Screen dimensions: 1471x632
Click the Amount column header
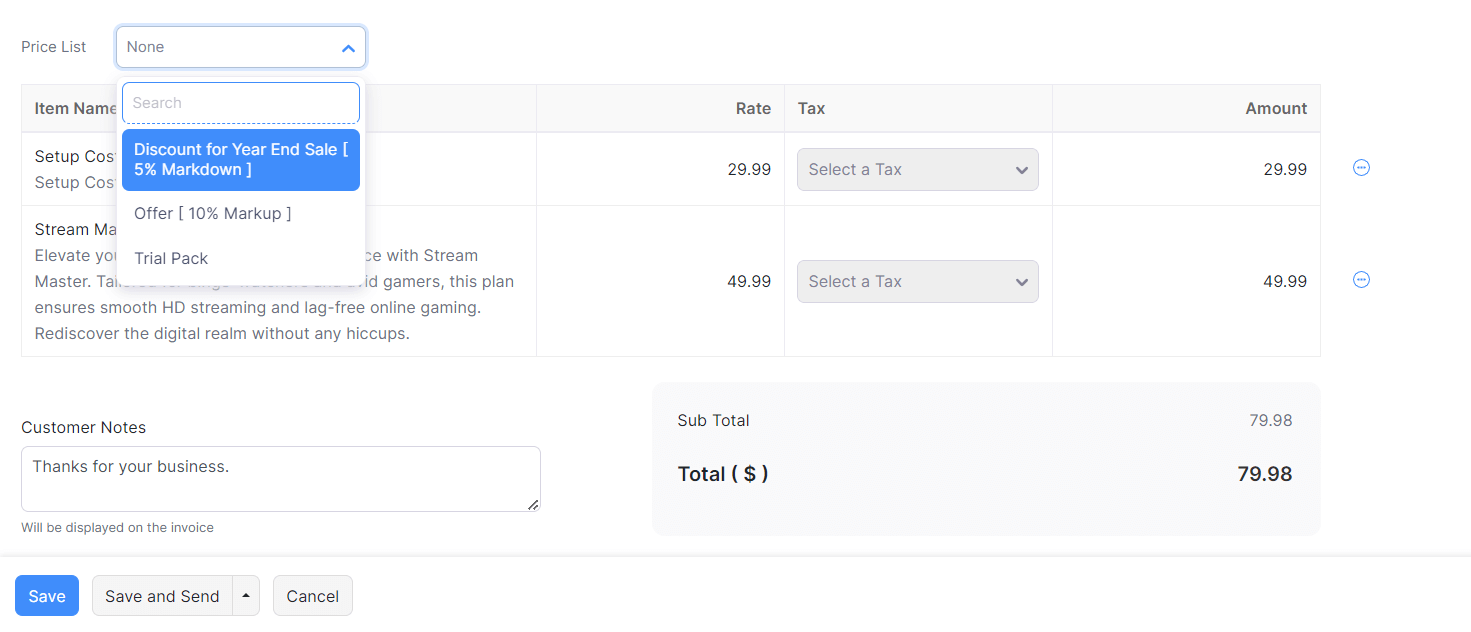pos(1276,109)
